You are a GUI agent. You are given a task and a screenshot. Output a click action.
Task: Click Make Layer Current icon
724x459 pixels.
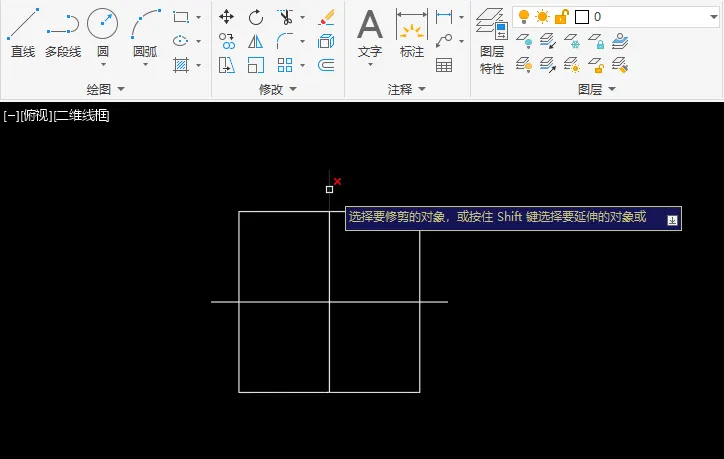pyautogui.click(x=620, y=41)
